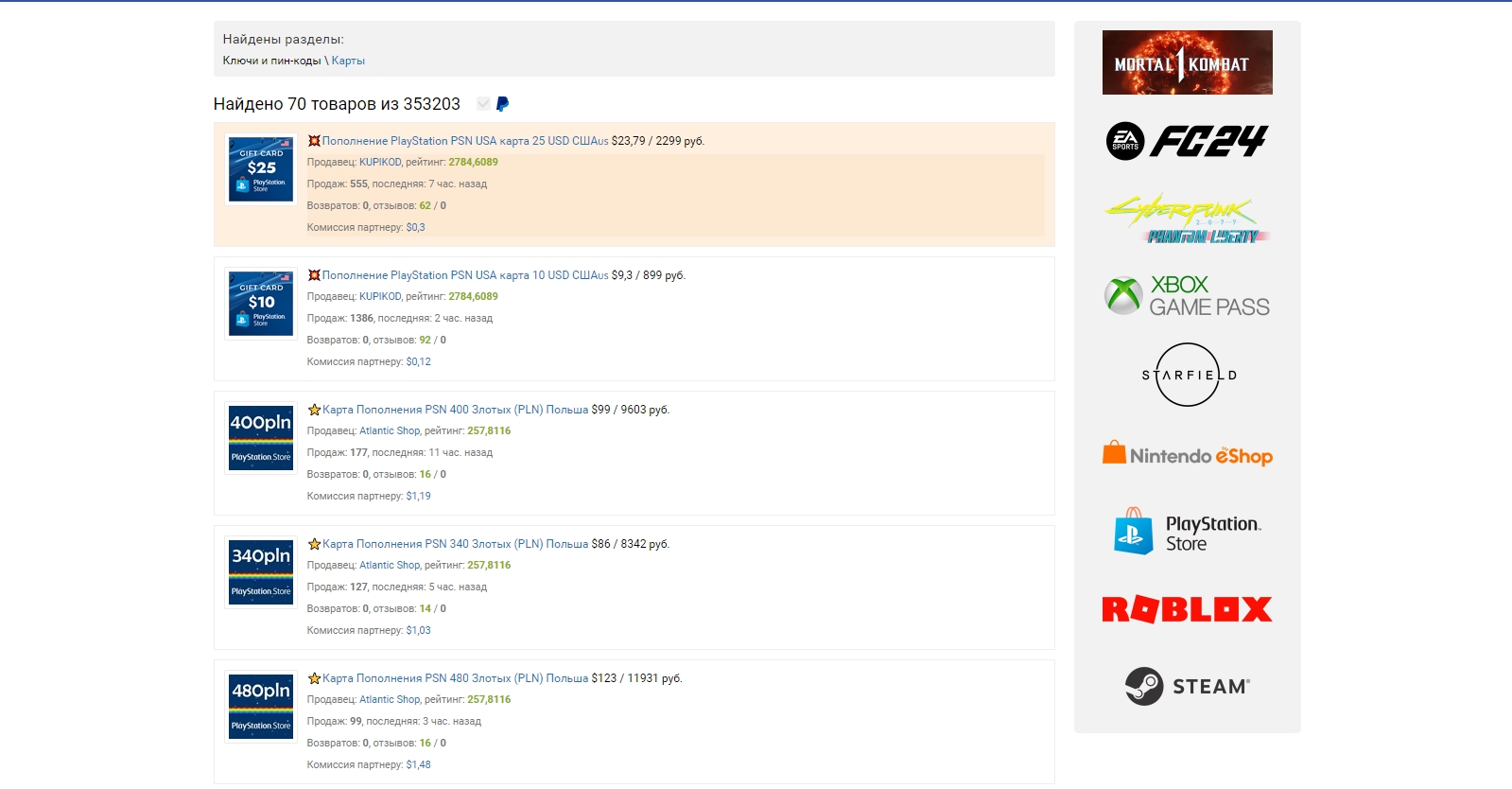The image size is (1512, 789).
Task: Click the price $123 / 11931 руб.
Action: click(637, 678)
